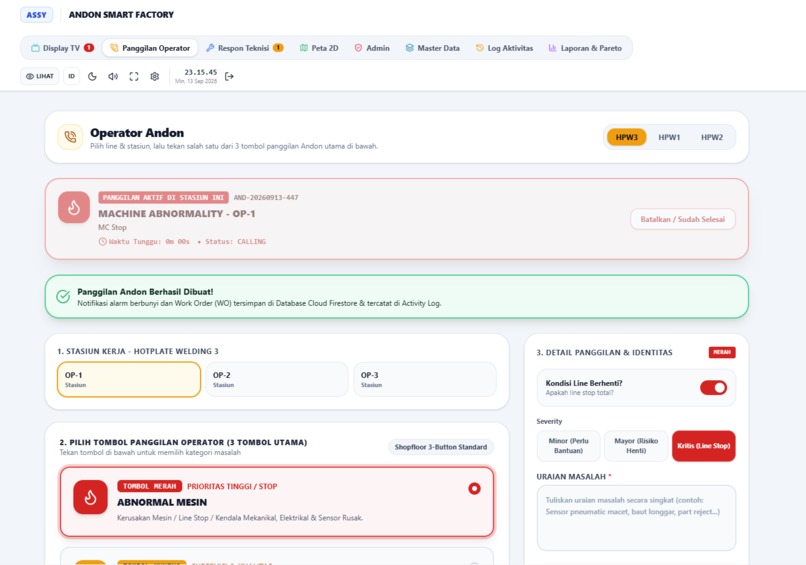Choose Mayor (Risiko Henti) severity
Viewport: 806px width, 565px height.
[636, 446]
